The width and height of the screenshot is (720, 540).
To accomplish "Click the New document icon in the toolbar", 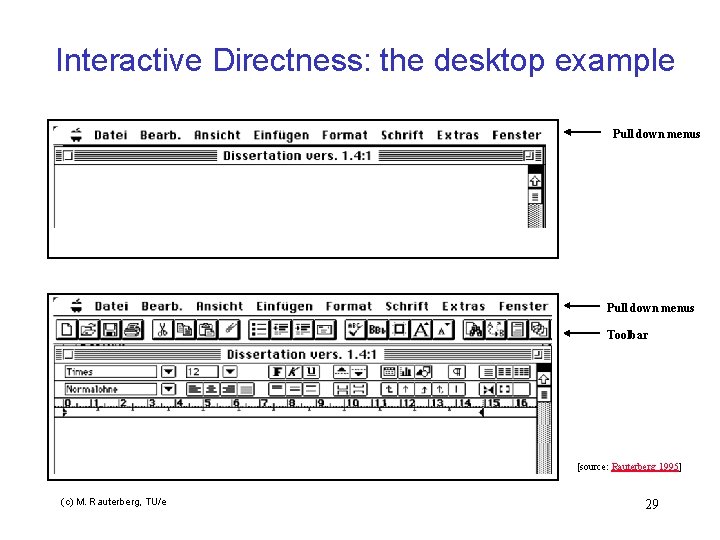I will pos(67,329).
